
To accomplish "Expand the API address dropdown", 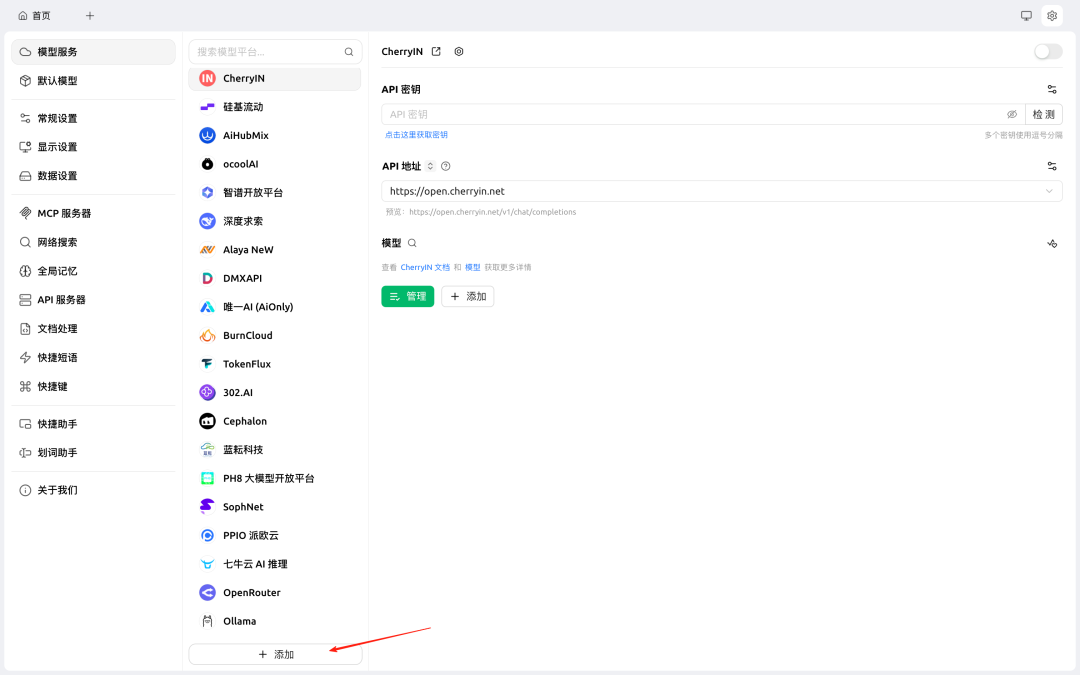I will tap(1049, 191).
